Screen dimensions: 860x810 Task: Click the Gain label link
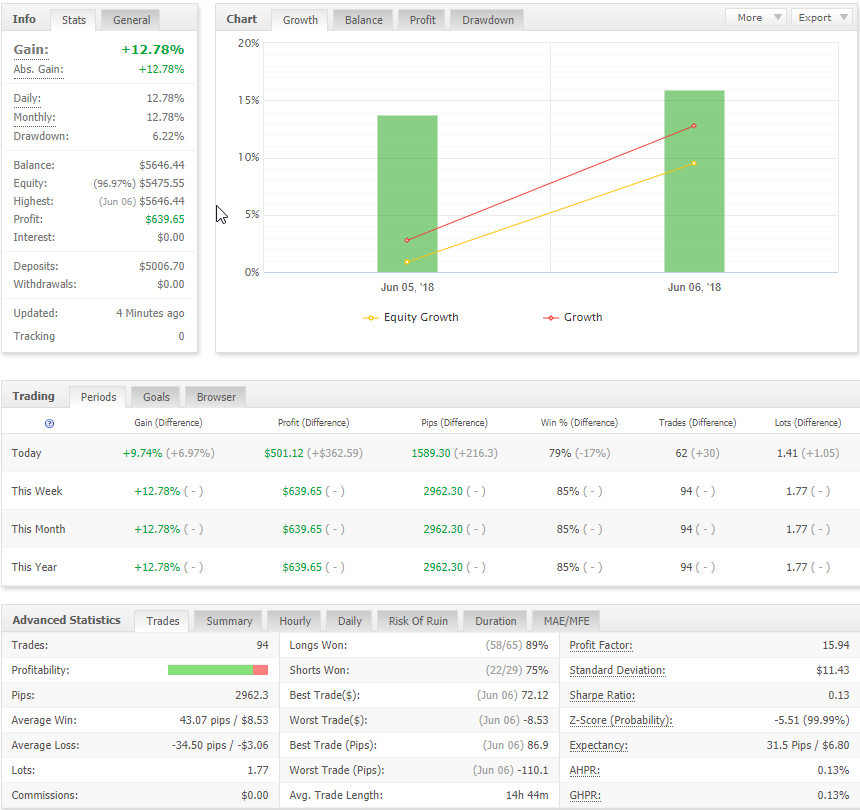point(31,50)
